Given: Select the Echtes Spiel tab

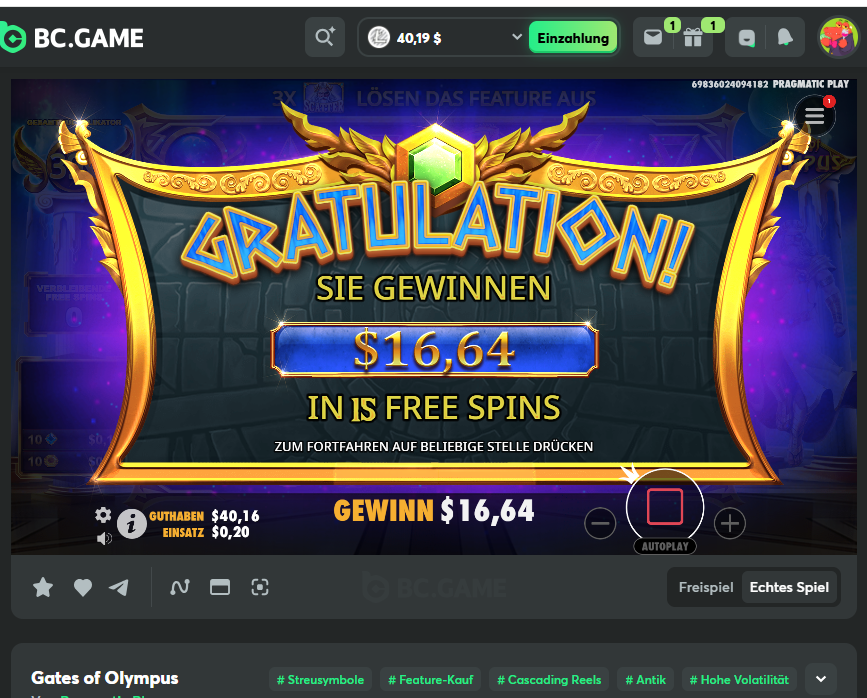Looking at the screenshot, I should [789, 587].
